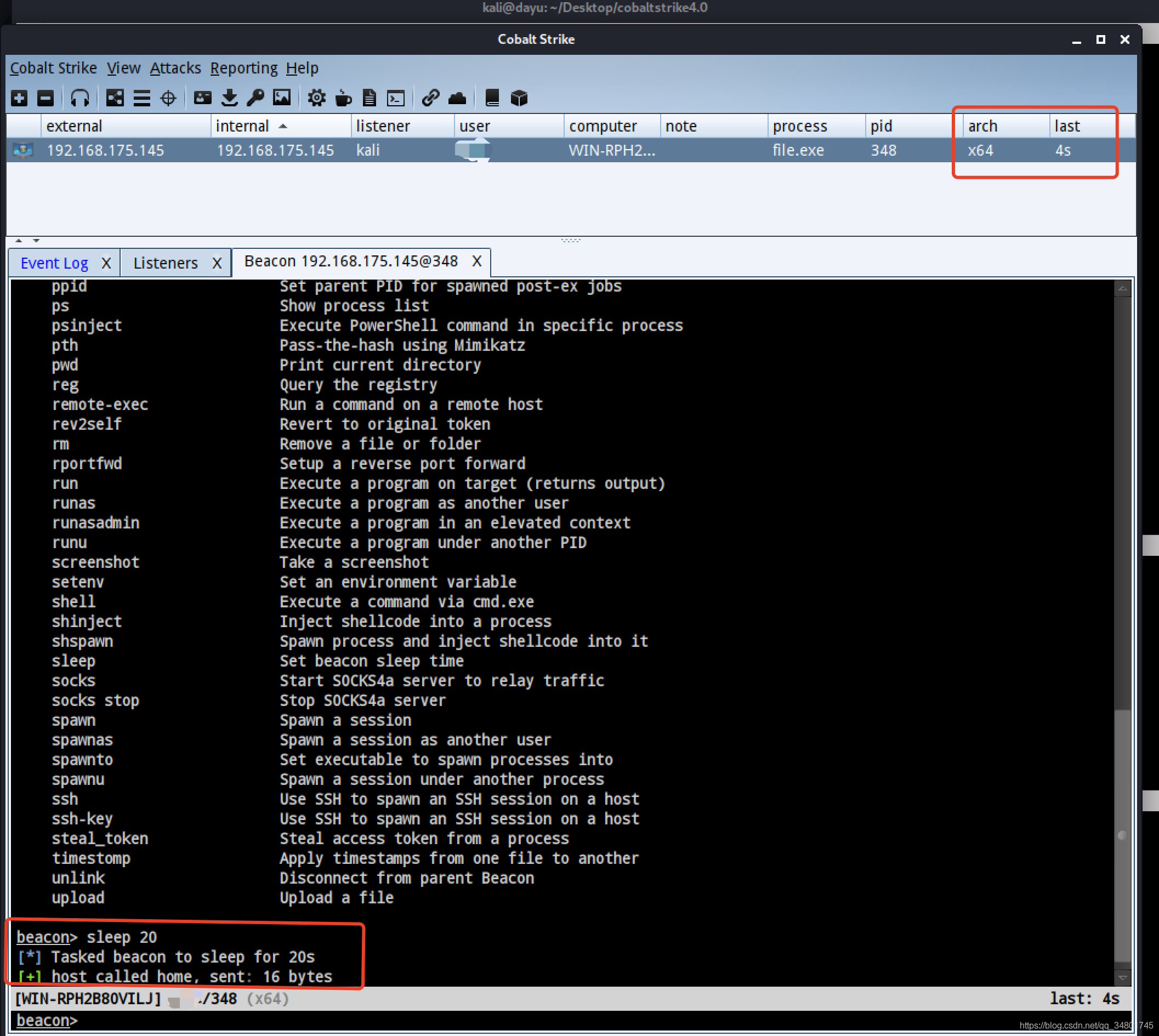
Task: Click the coffee cup Java applet icon
Action: coord(343,98)
